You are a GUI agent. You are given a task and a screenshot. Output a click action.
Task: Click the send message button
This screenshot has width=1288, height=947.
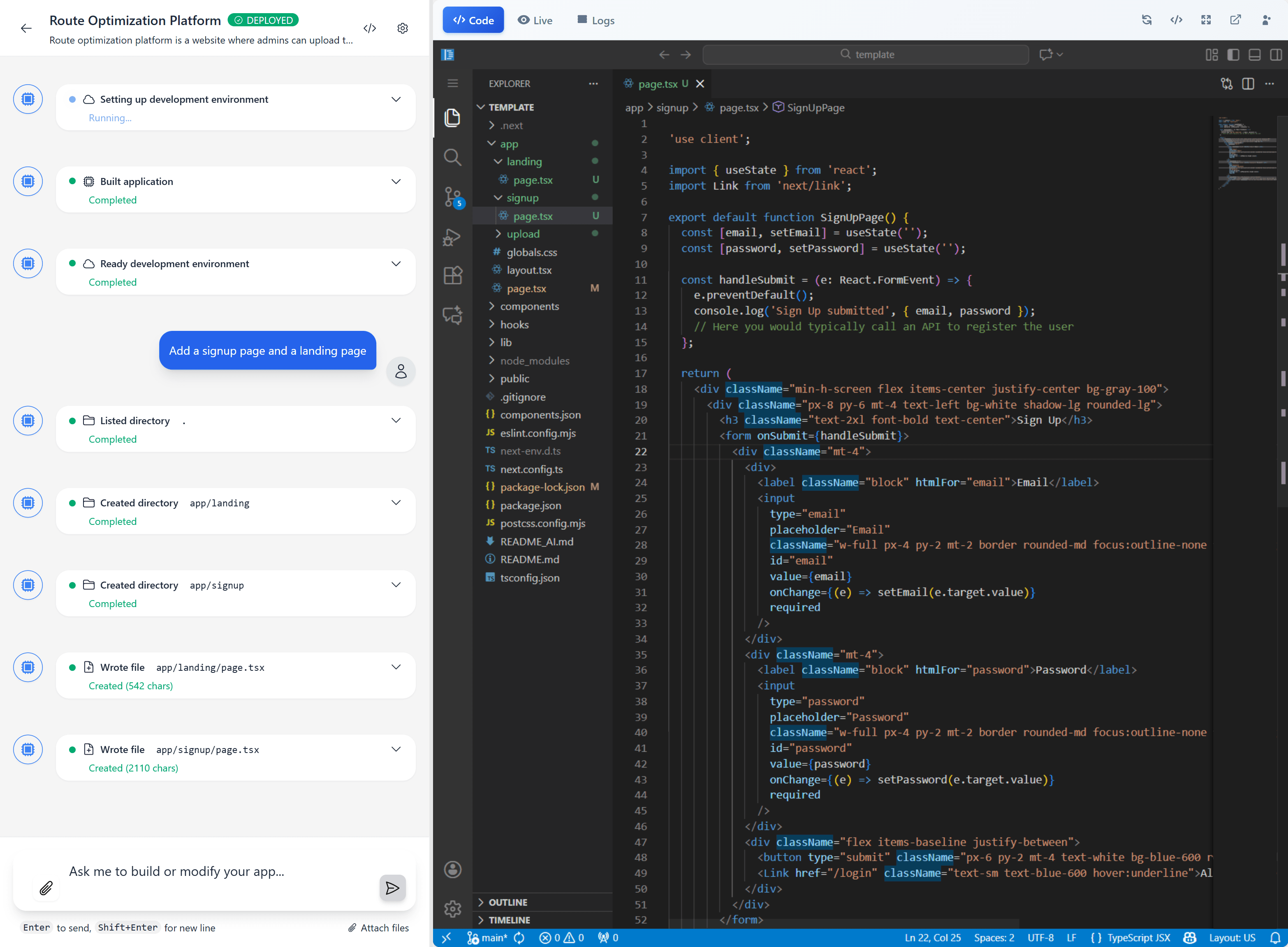[x=392, y=887]
